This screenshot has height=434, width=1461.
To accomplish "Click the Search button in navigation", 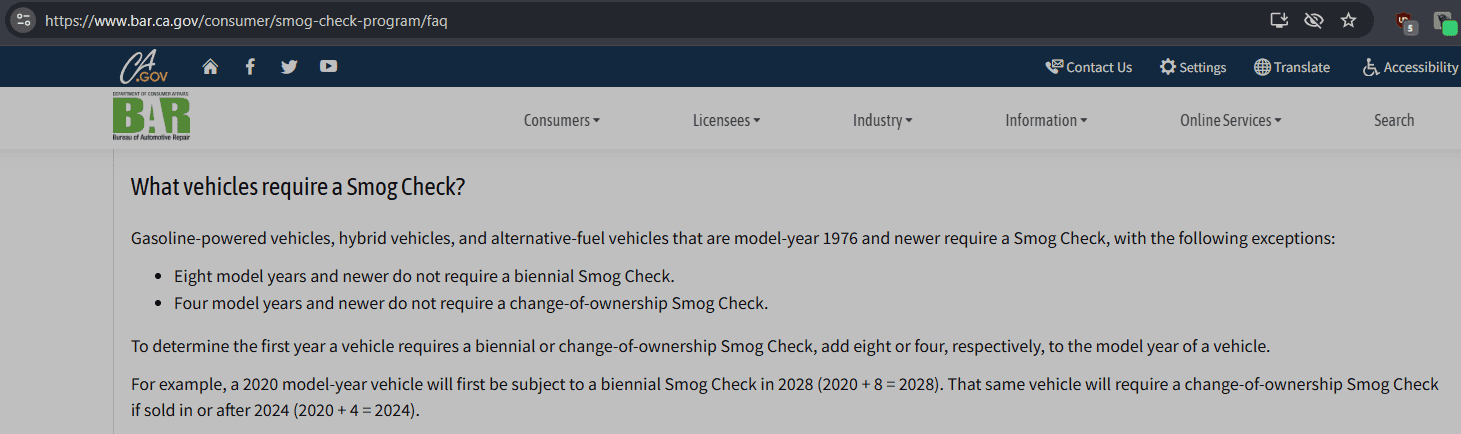I will click(1393, 120).
